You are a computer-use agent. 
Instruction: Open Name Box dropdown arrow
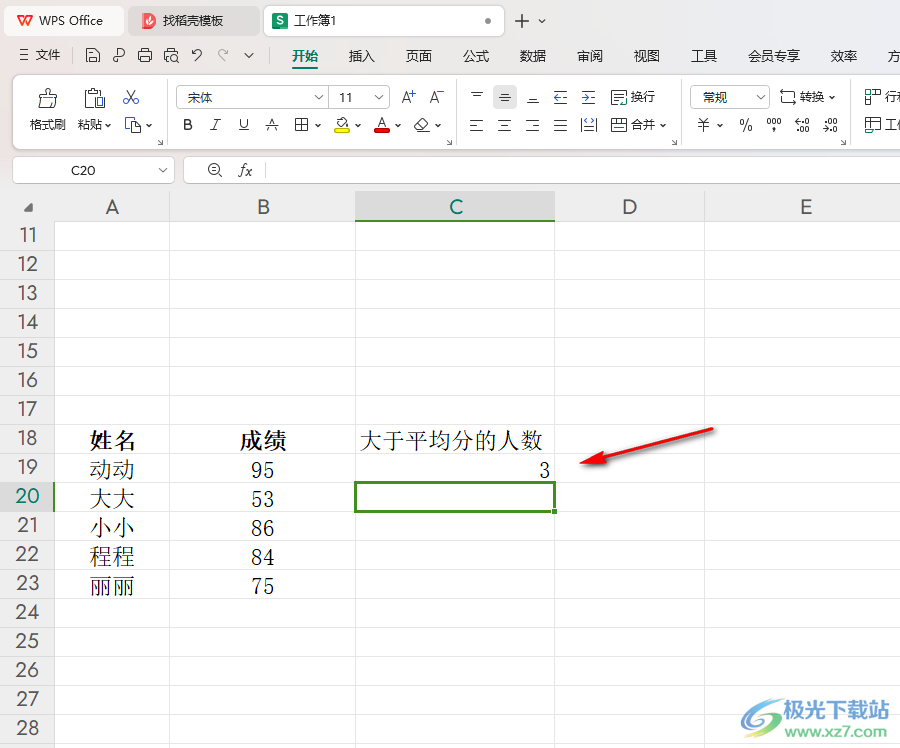tap(162, 170)
